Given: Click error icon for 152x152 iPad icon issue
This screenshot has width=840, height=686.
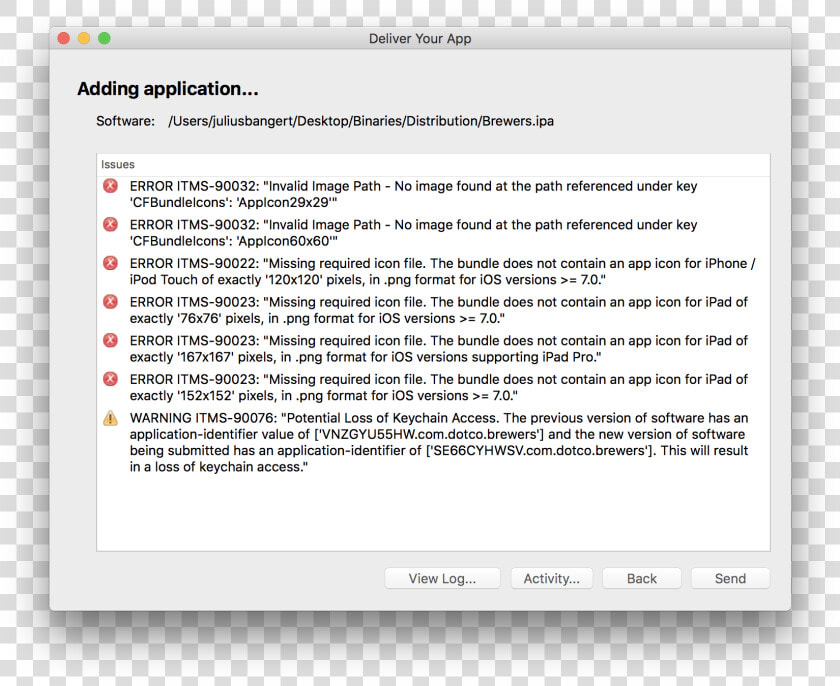Looking at the screenshot, I should pyautogui.click(x=110, y=379).
